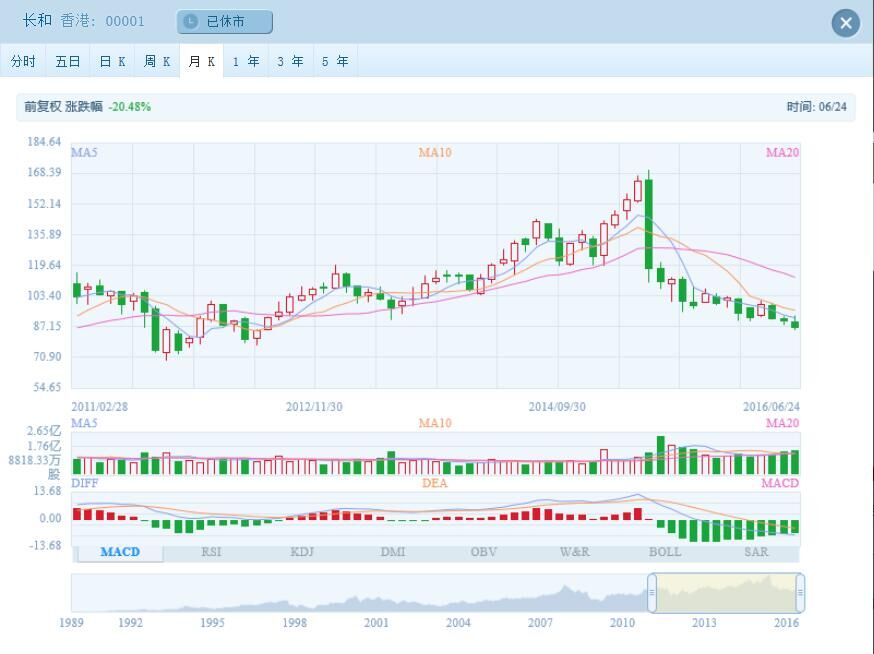Switch indicator to RSI
Image resolution: width=874 pixels, height=654 pixels.
[211, 552]
